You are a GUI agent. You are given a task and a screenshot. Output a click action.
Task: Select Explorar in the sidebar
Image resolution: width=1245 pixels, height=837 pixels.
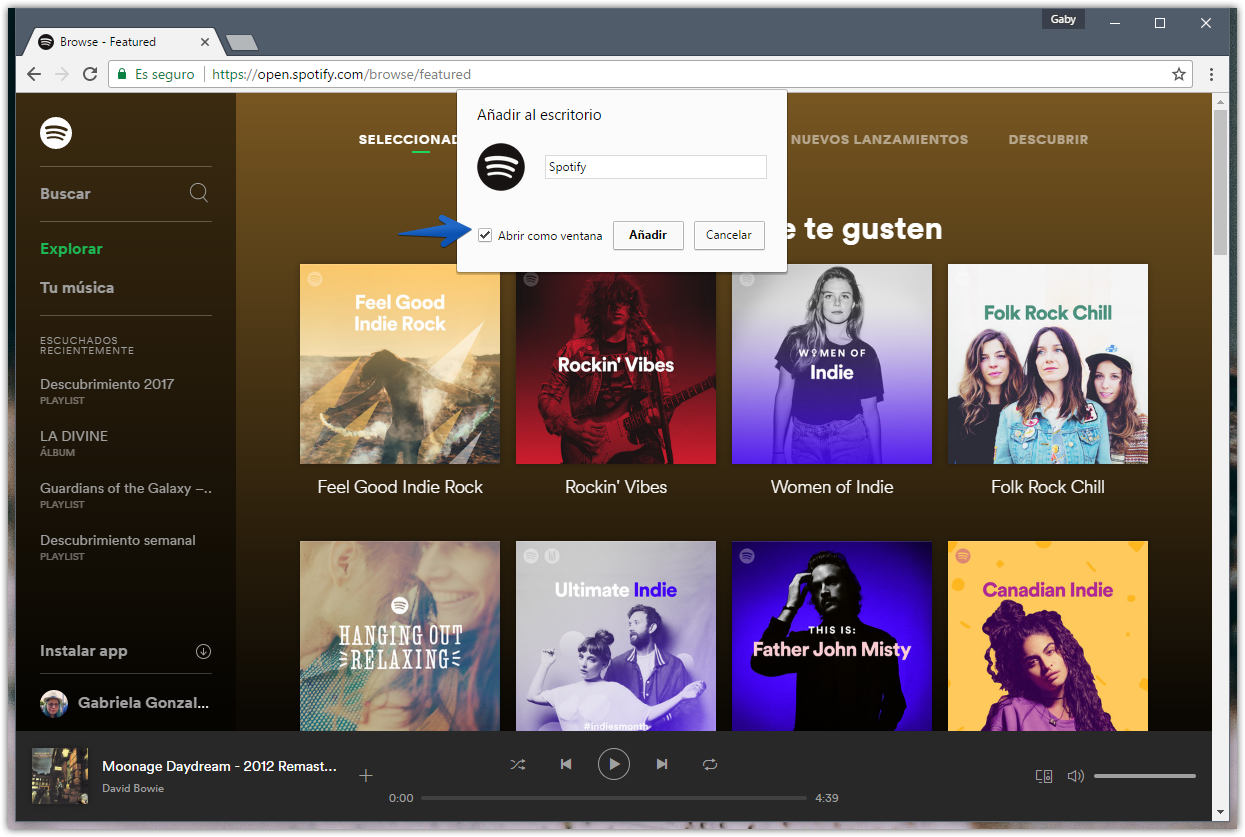[71, 249]
